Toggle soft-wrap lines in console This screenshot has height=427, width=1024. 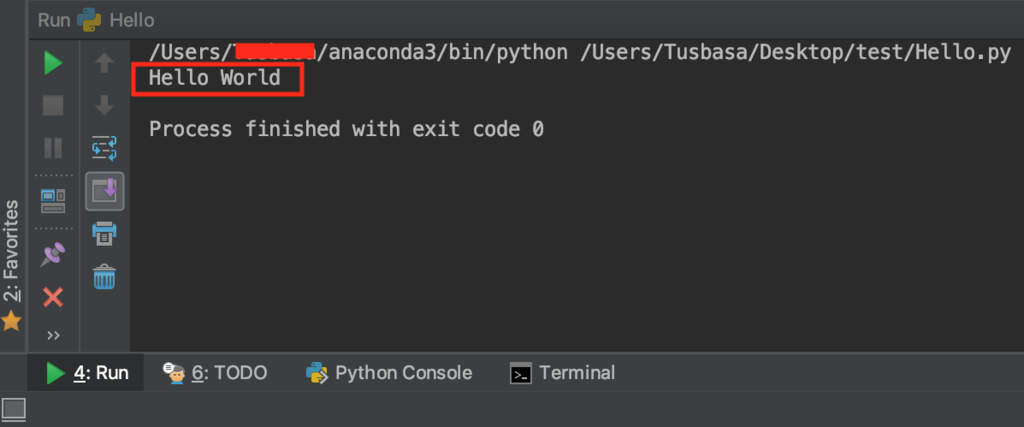(104, 148)
